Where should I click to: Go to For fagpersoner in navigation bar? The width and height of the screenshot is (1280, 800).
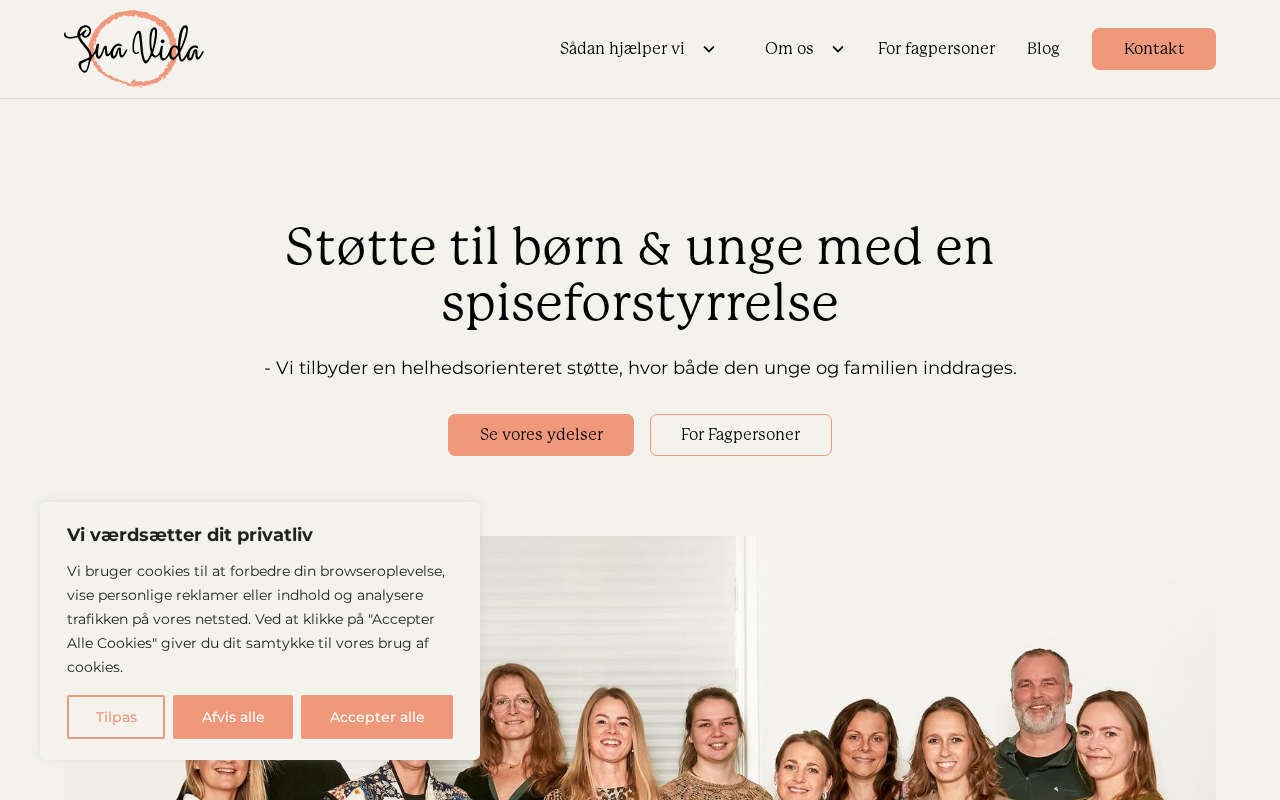[x=936, y=49]
